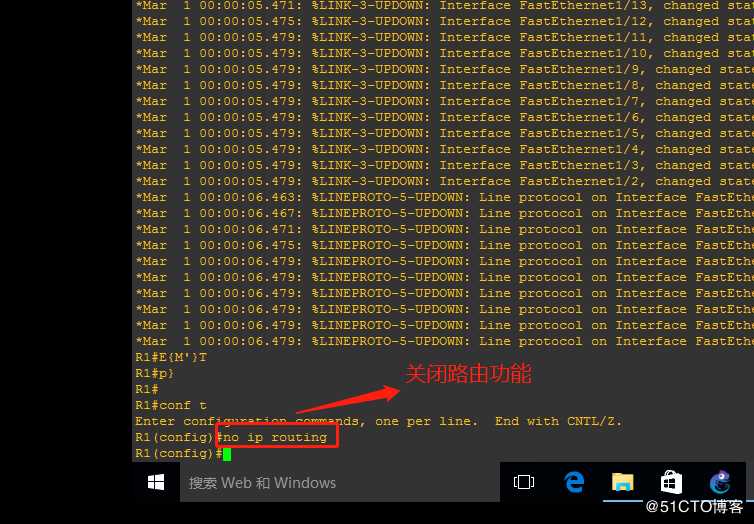Image resolution: width=754 pixels, height=524 pixels.
Task: Click the FastEthernet1/9 log line
Action: point(444,70)
